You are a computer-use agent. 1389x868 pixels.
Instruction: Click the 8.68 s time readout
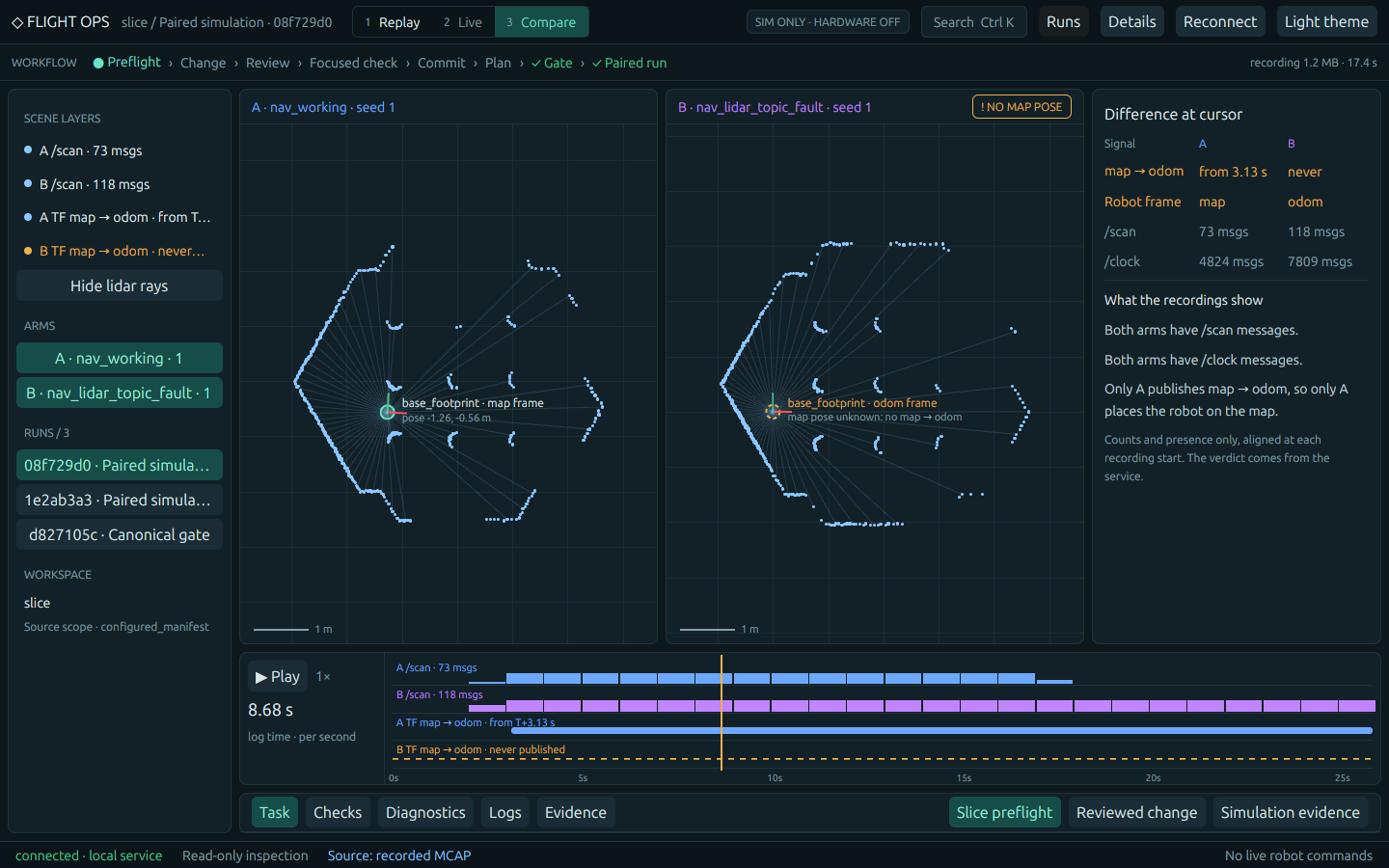tap(271, 710)
